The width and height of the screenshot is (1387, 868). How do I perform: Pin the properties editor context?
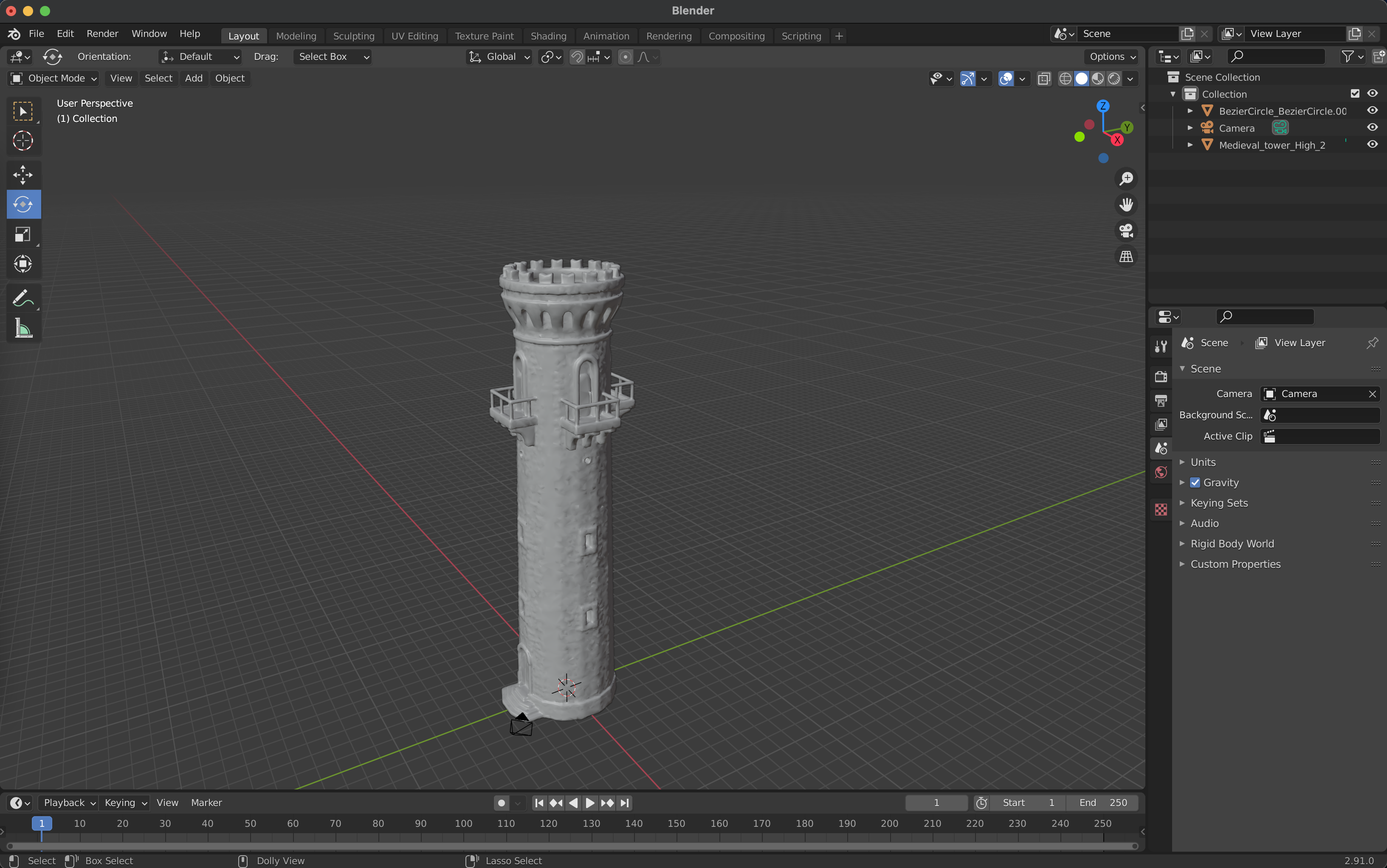pyautogui.click(x=1372, y=343)
